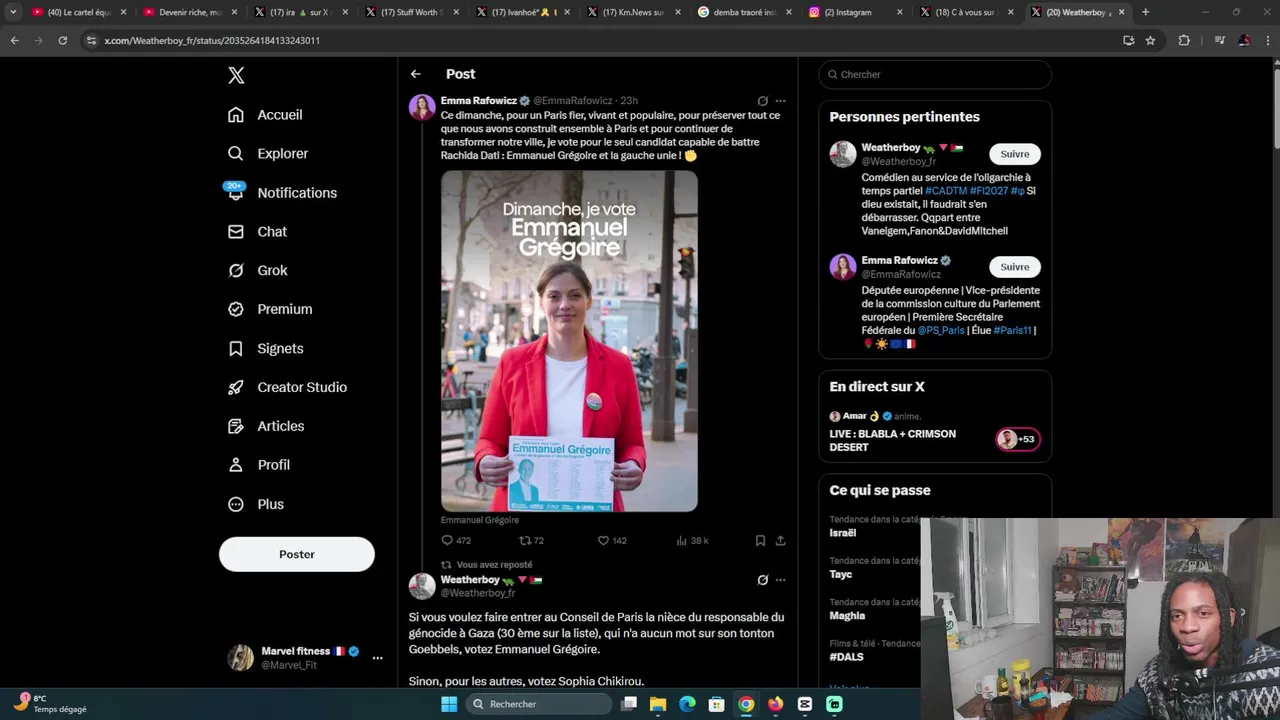Open Articles section
This screenshot has height=720, width=1280.
[x=266, y=426]
